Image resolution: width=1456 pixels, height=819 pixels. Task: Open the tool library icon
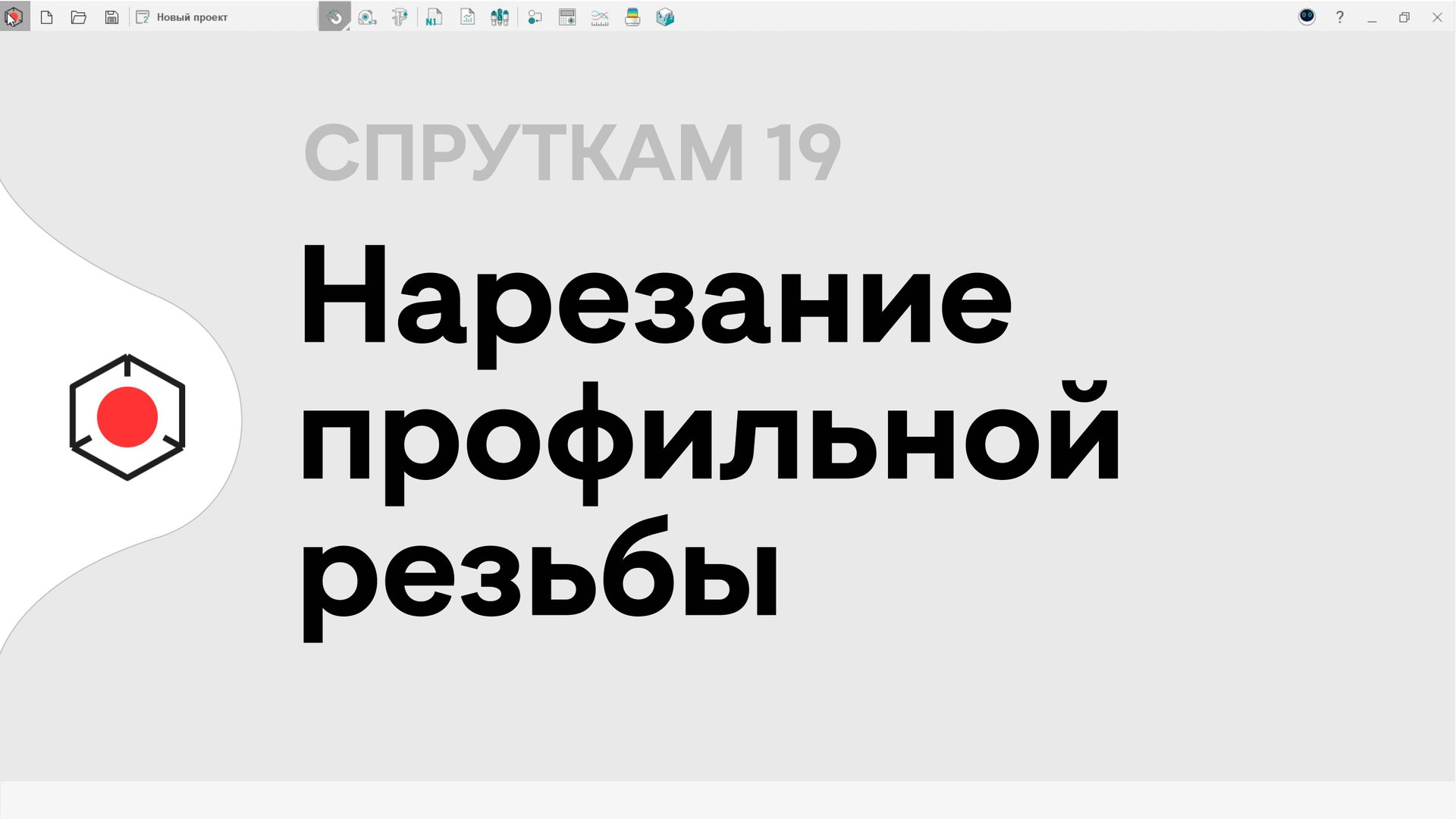pyautogui.click(x=500, y=17)
